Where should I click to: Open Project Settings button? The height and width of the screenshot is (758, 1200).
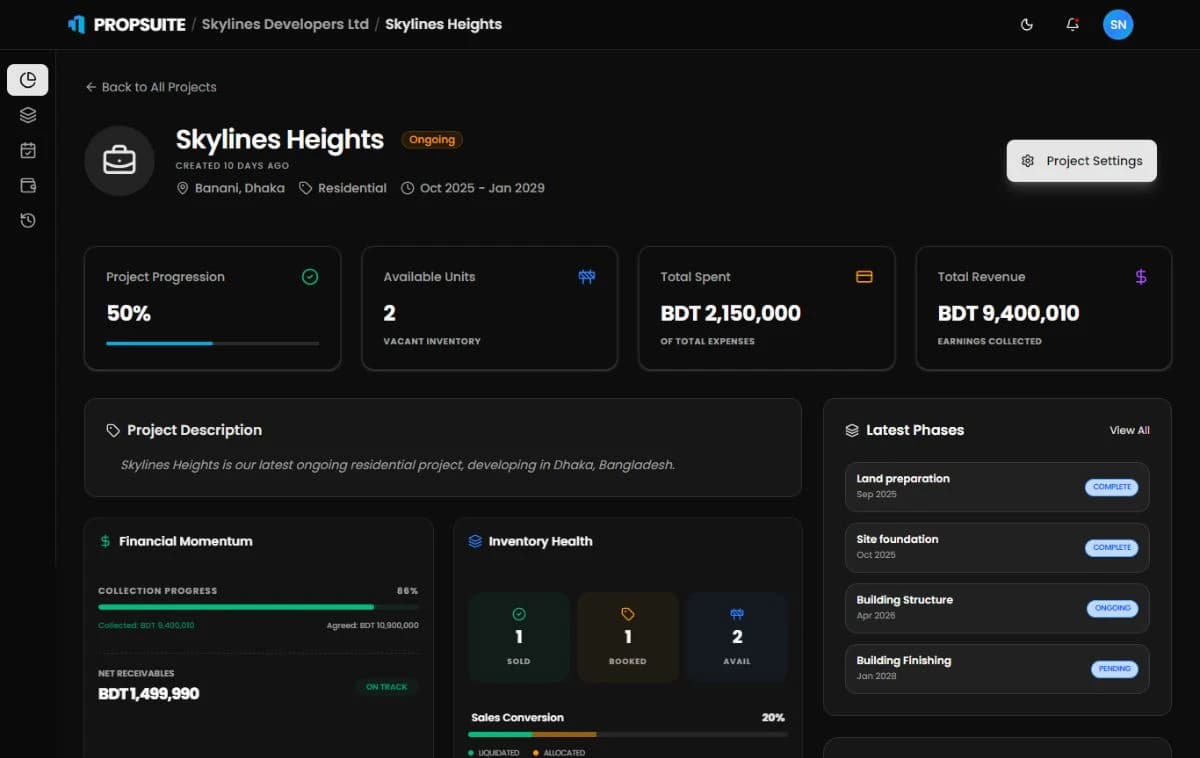point(1082,161)
